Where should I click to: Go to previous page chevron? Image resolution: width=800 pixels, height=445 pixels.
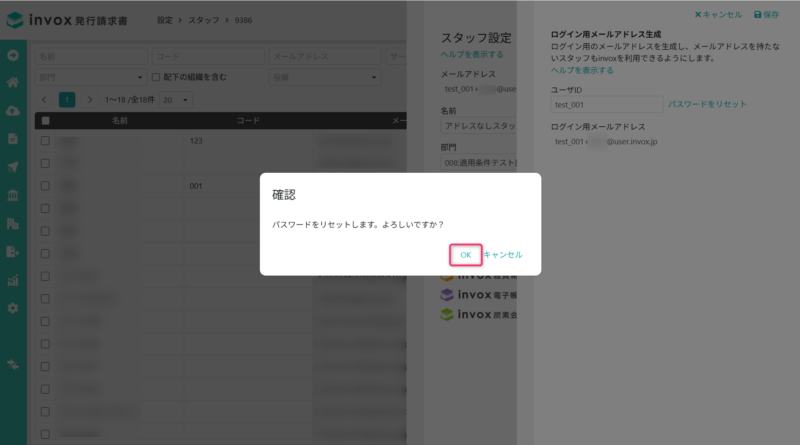click(x=44, y=100)
